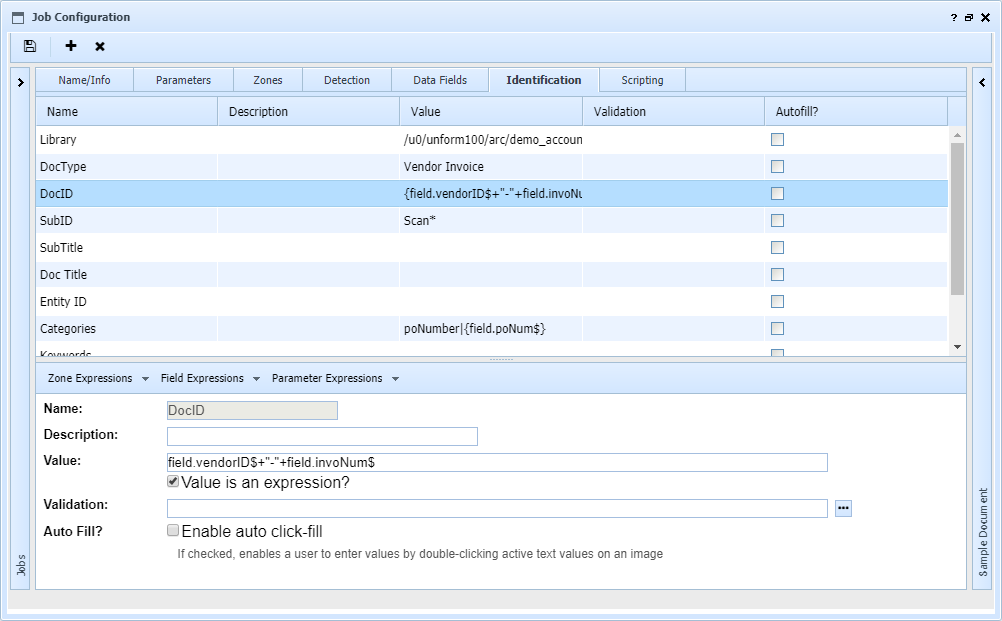Check the Autofill box for Library row
Image resolution: width=1002 pixels, height=621 pixels.
777,140
